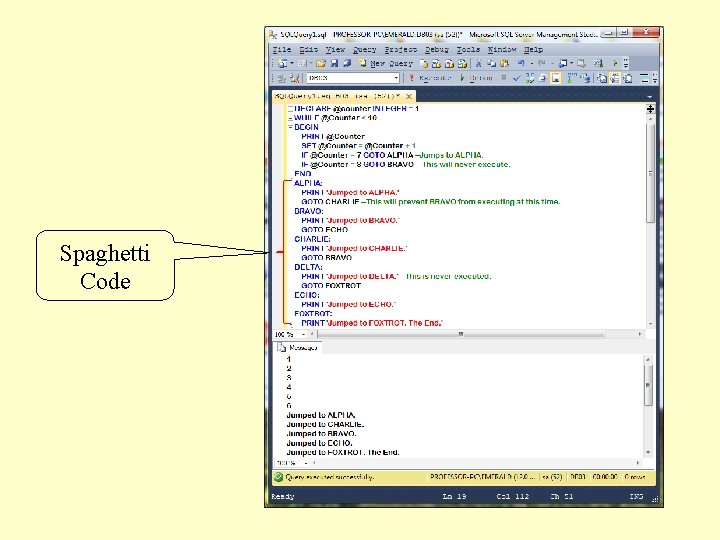Click the New Query toolbar button
The image size is (720, 540).
tap(390, 63)
